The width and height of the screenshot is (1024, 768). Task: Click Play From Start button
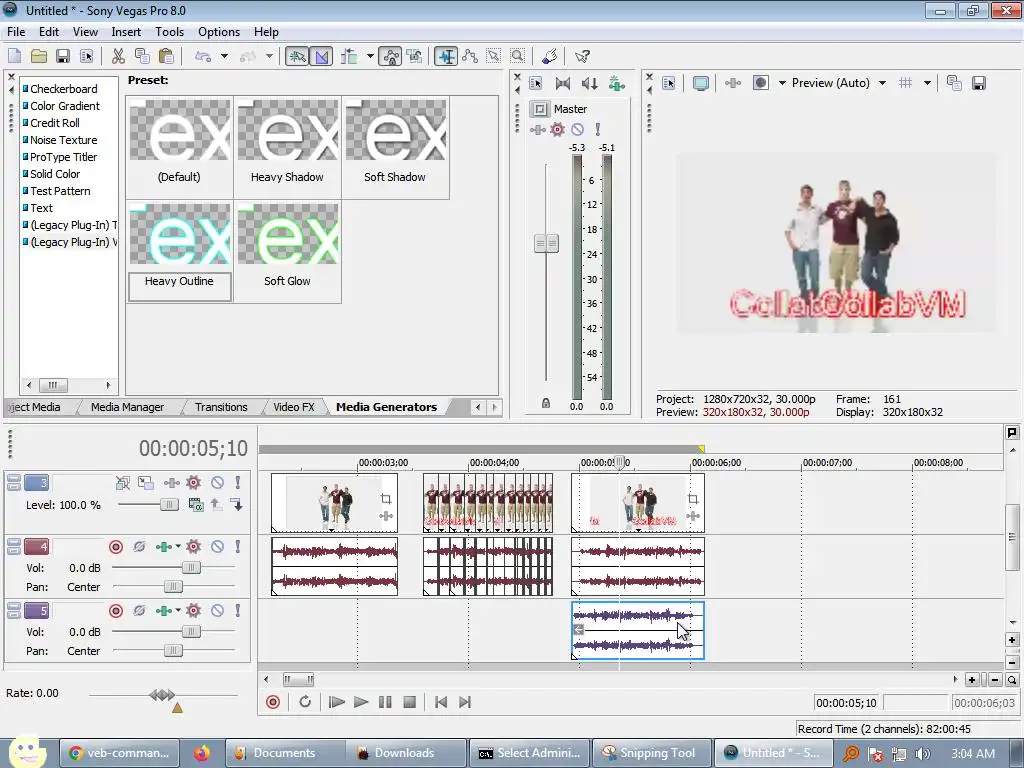[336, 702]
